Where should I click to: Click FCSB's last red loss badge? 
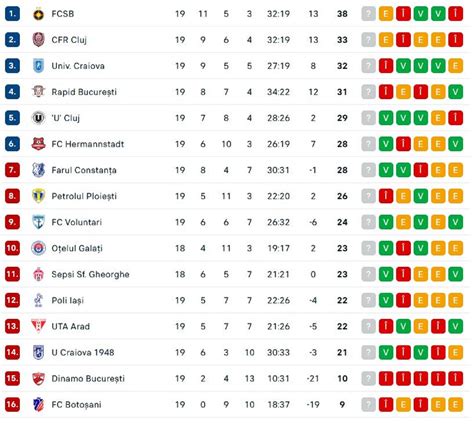pos(455,14)
